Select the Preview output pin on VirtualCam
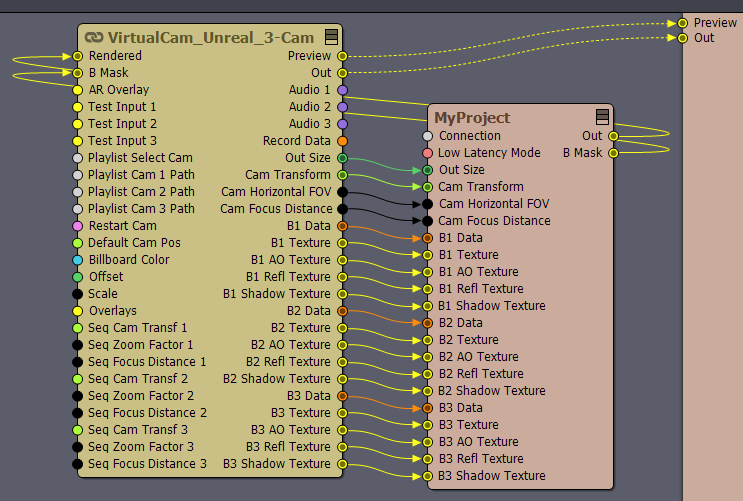 tap(342, 56)
